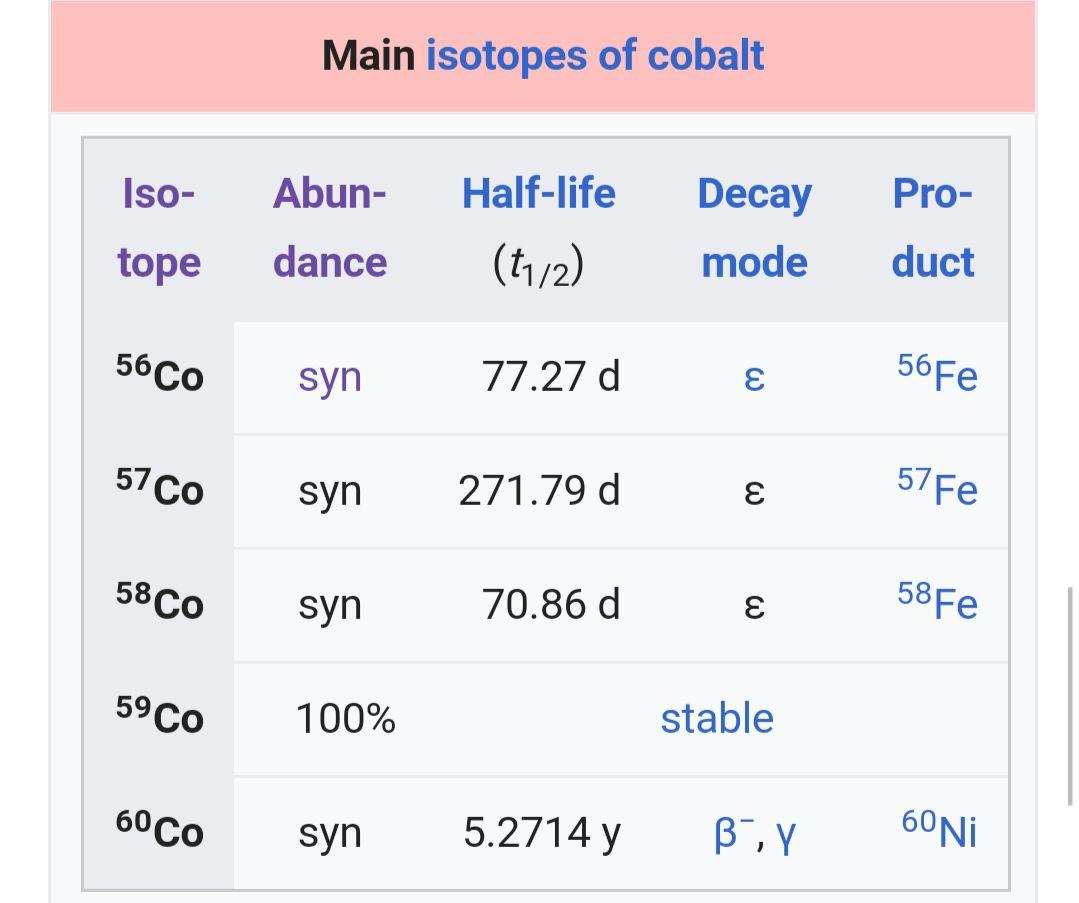1079x903 pixels.
Task: Select the 57Co isotope row label
Action: (x=159, y=489)
